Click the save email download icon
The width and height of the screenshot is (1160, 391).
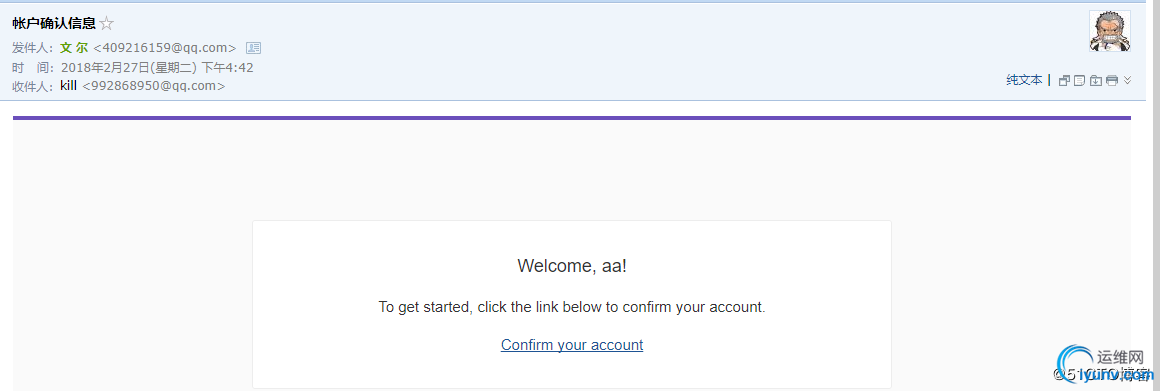pyautogui.click(x=1096, y=81)
